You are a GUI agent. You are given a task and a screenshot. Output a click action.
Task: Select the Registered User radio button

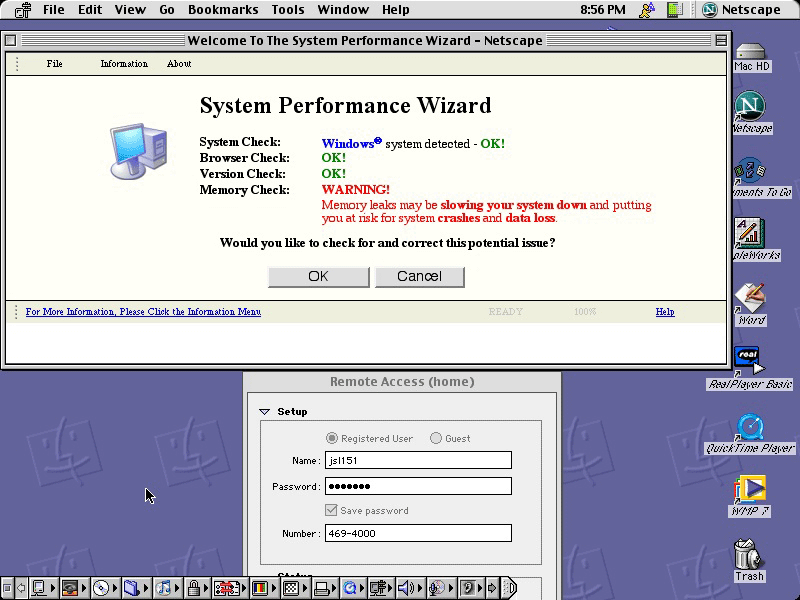pos(332,438)
